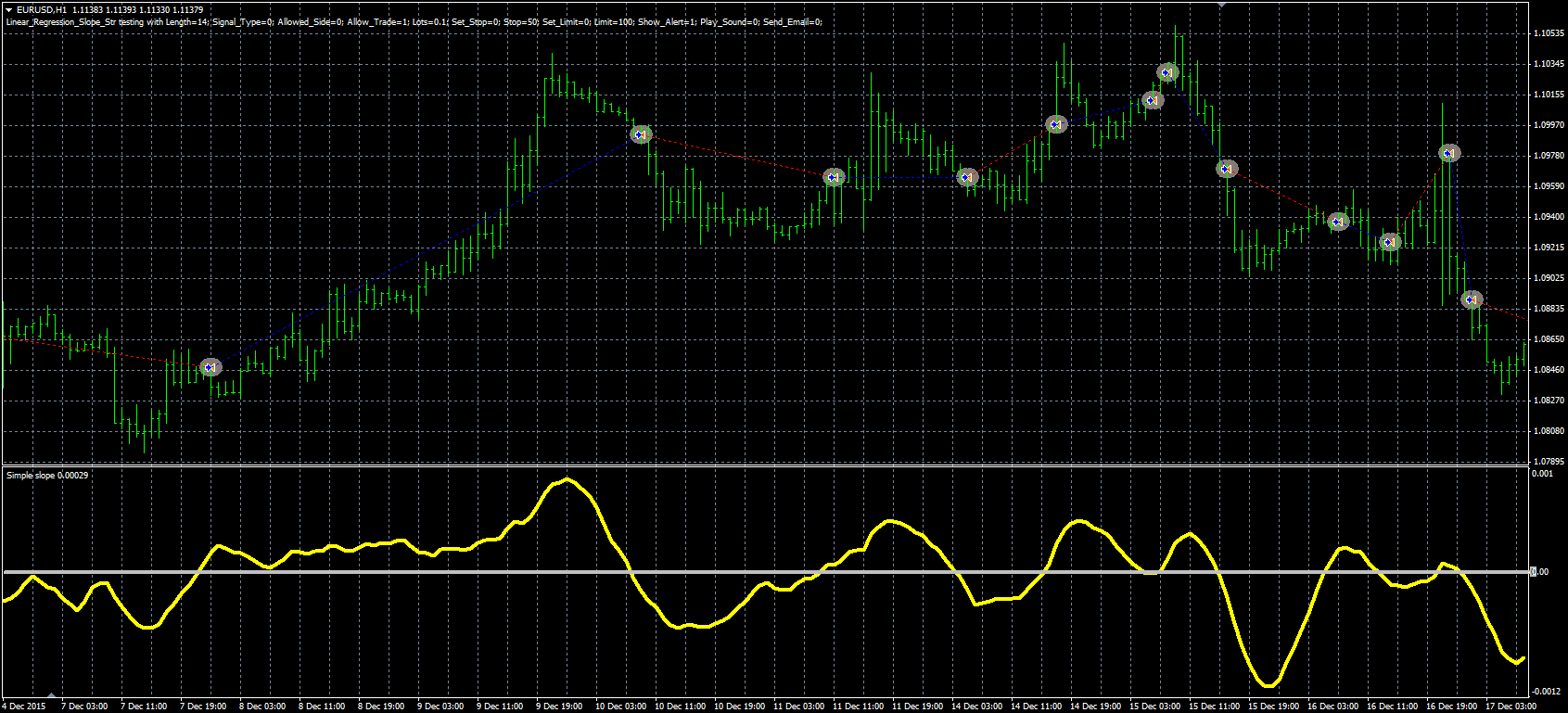Click the 1.08650 price label
Image resolution: width=1568 pixels, height=713 pixels.
(1548, 339)
